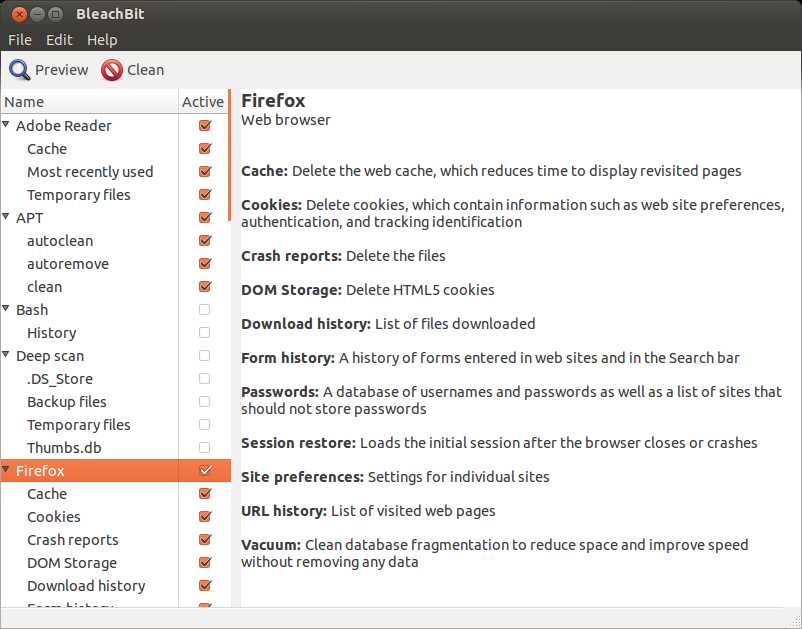Close the BleachBit window
The height and width of the screenshot is (629, 802).
click(19, 14)
